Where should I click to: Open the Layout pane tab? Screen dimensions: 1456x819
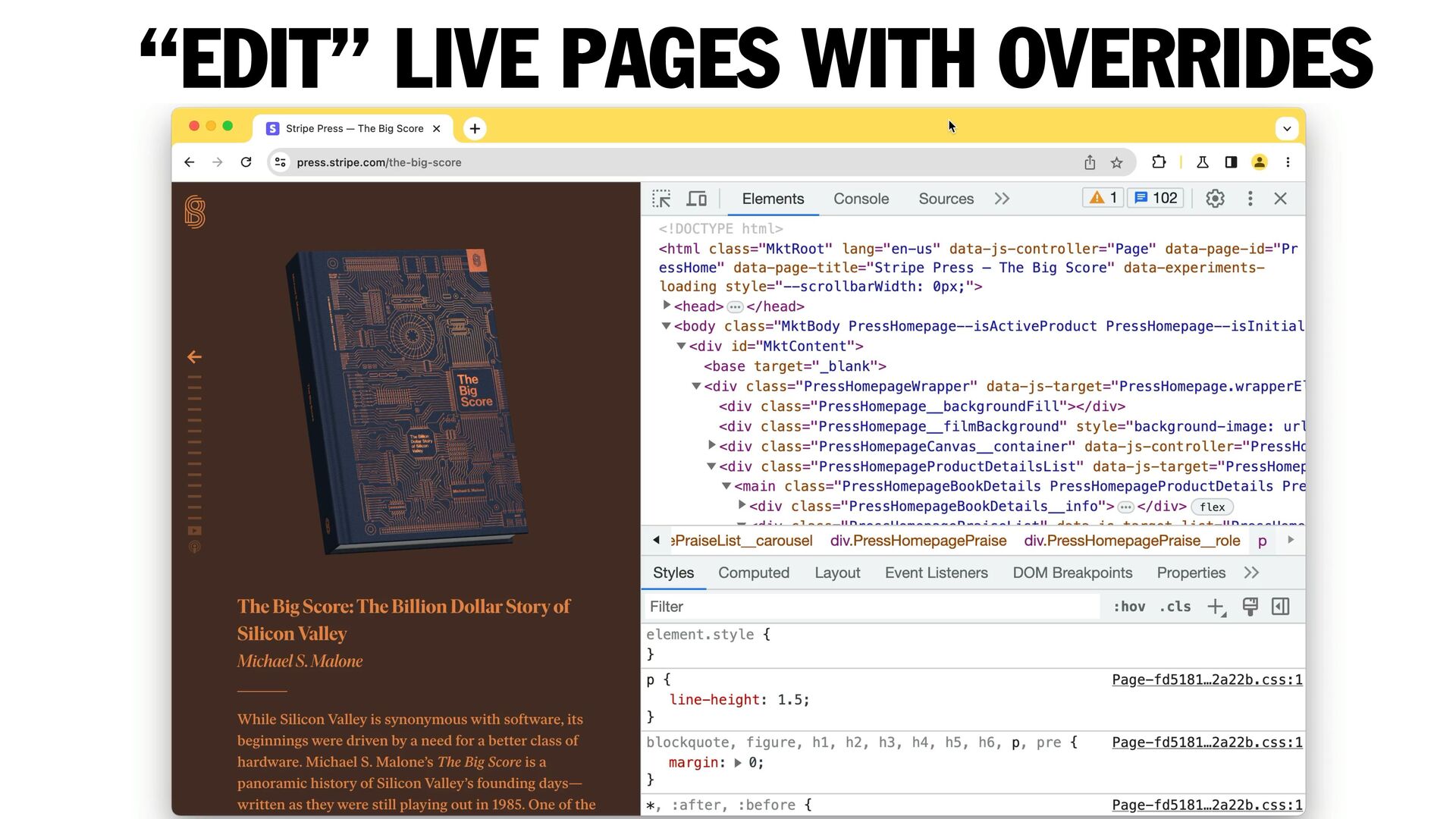point(837,573)
